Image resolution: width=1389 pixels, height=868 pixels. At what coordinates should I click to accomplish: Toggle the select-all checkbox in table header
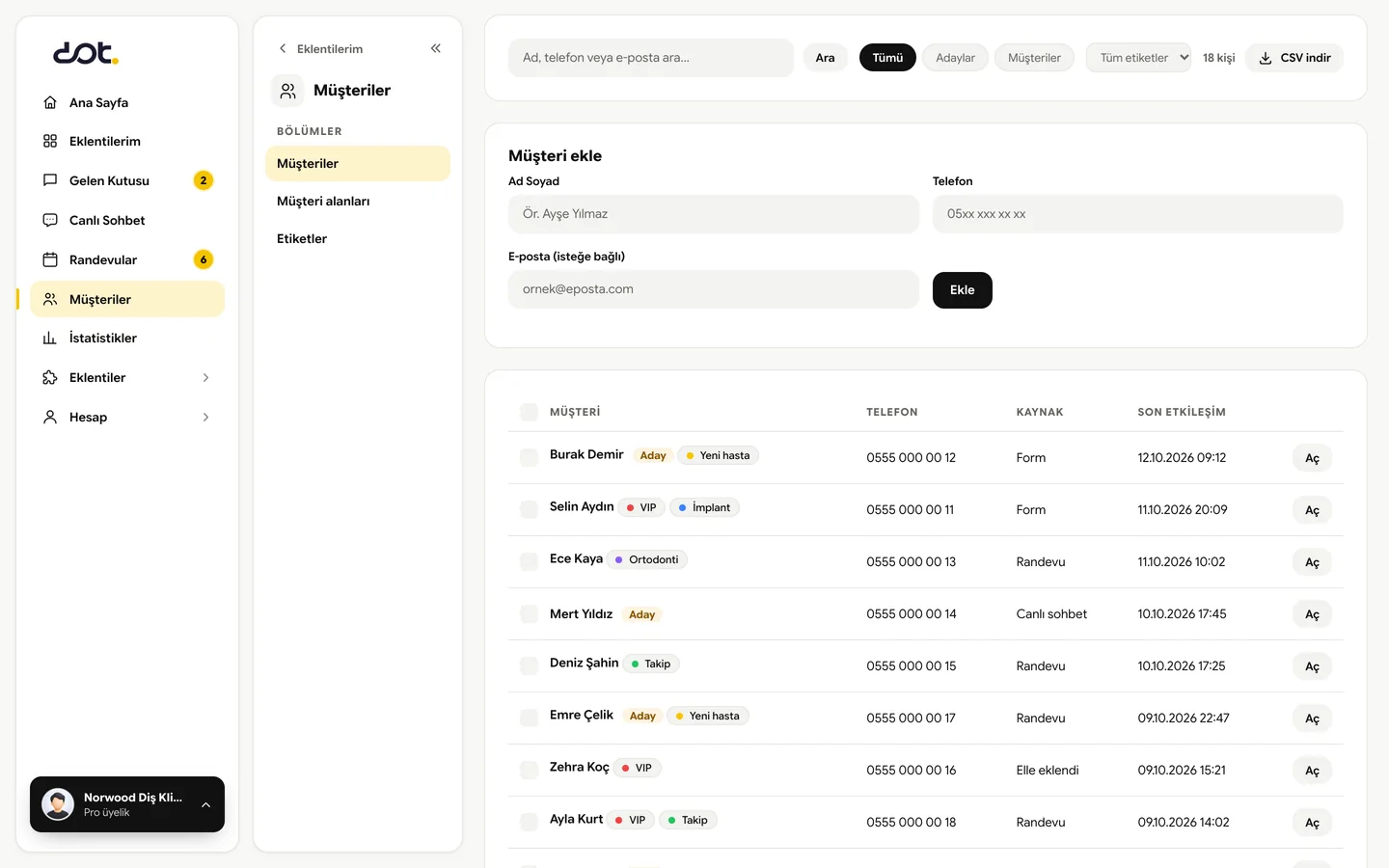[529, 412]
